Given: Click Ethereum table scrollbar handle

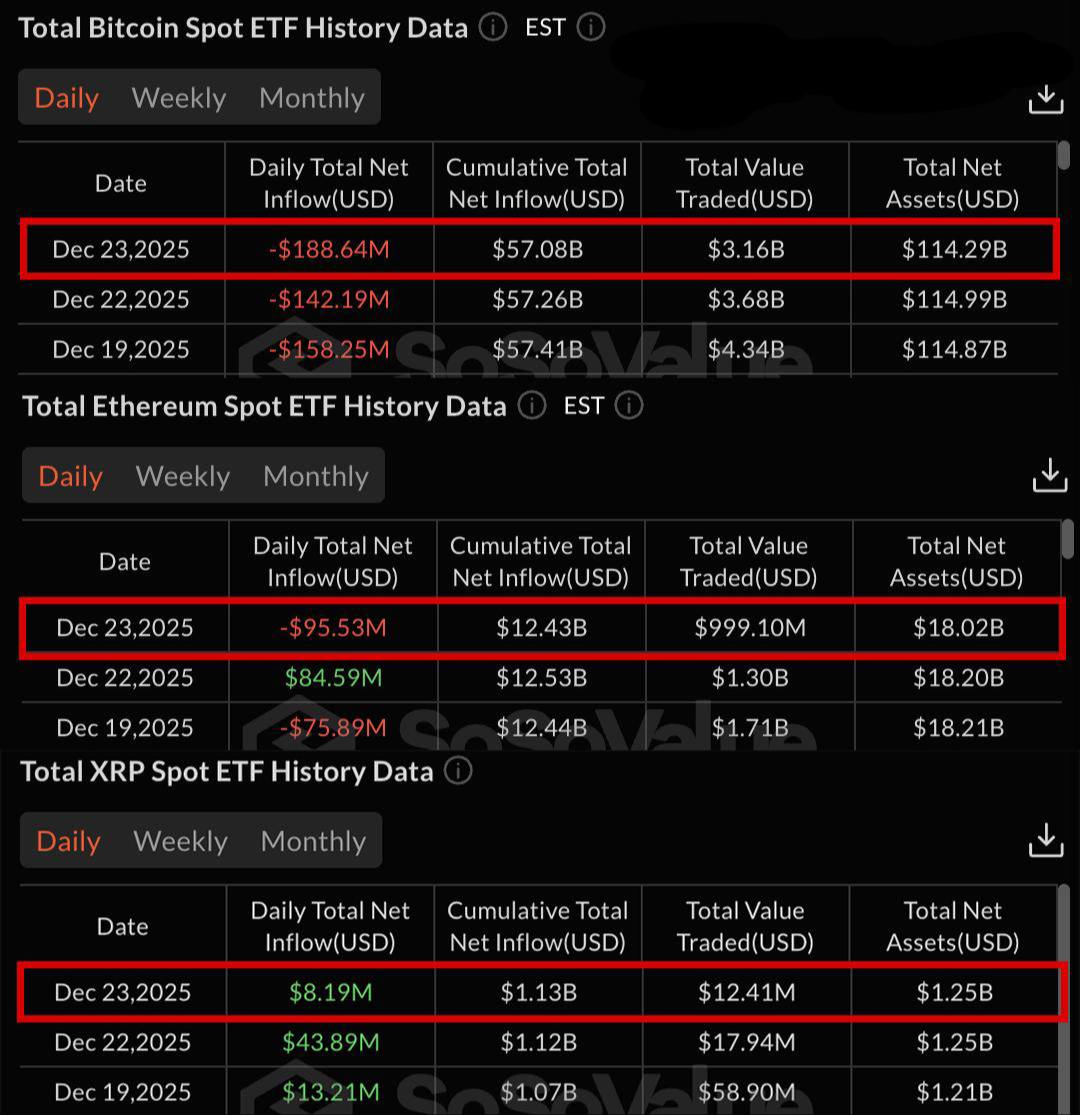Looking at the screenshot, I should 1068,540.
